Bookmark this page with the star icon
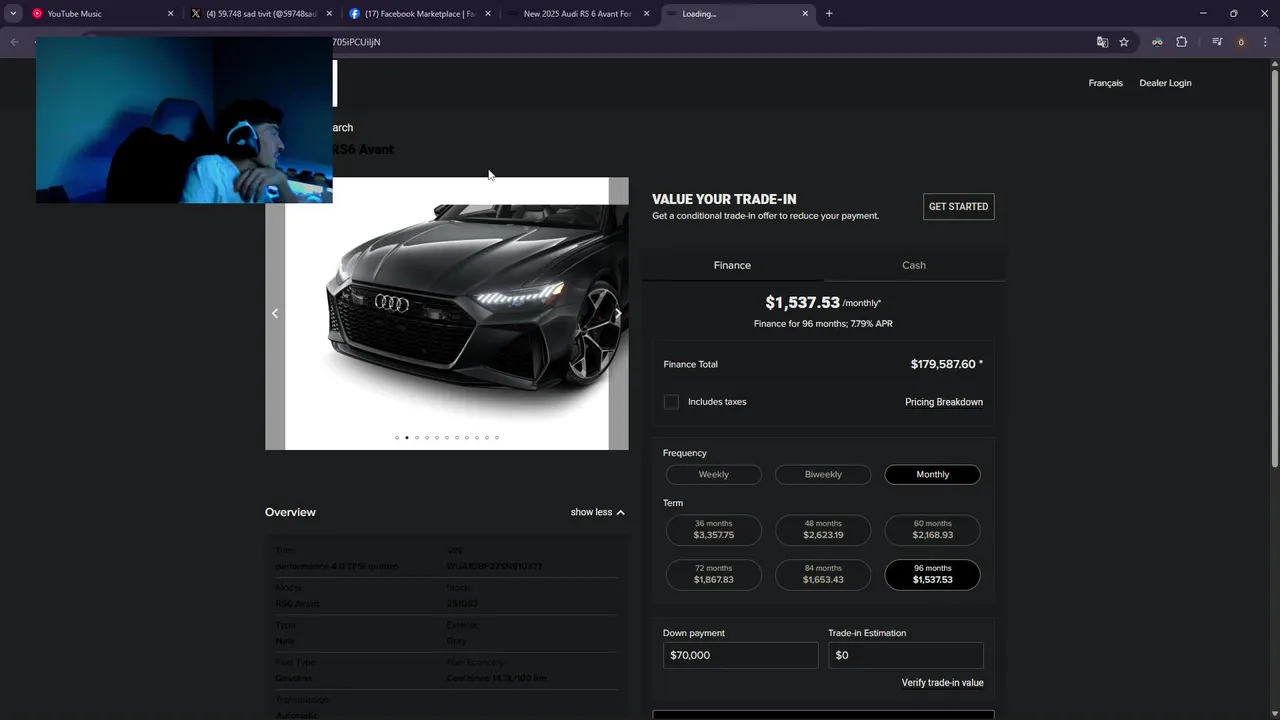This screenshot has height=720, width=1280. (x=1124, y=42)
